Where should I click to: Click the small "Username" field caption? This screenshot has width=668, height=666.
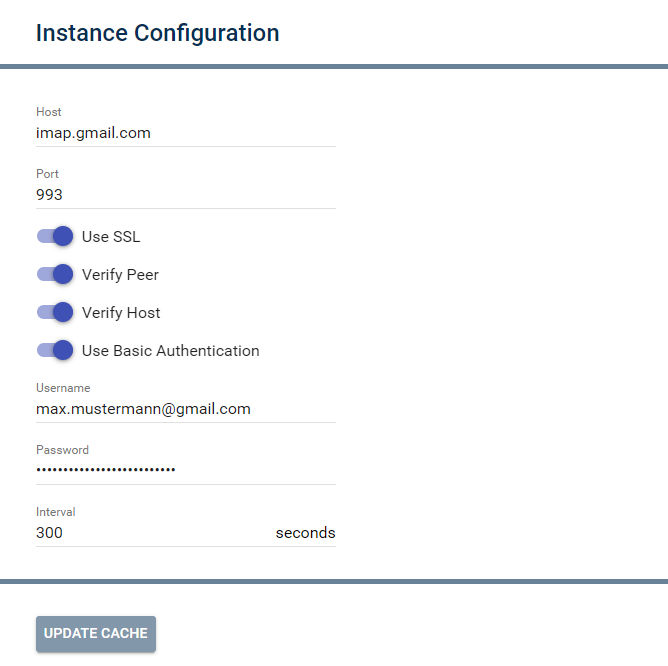pos(63,388)
